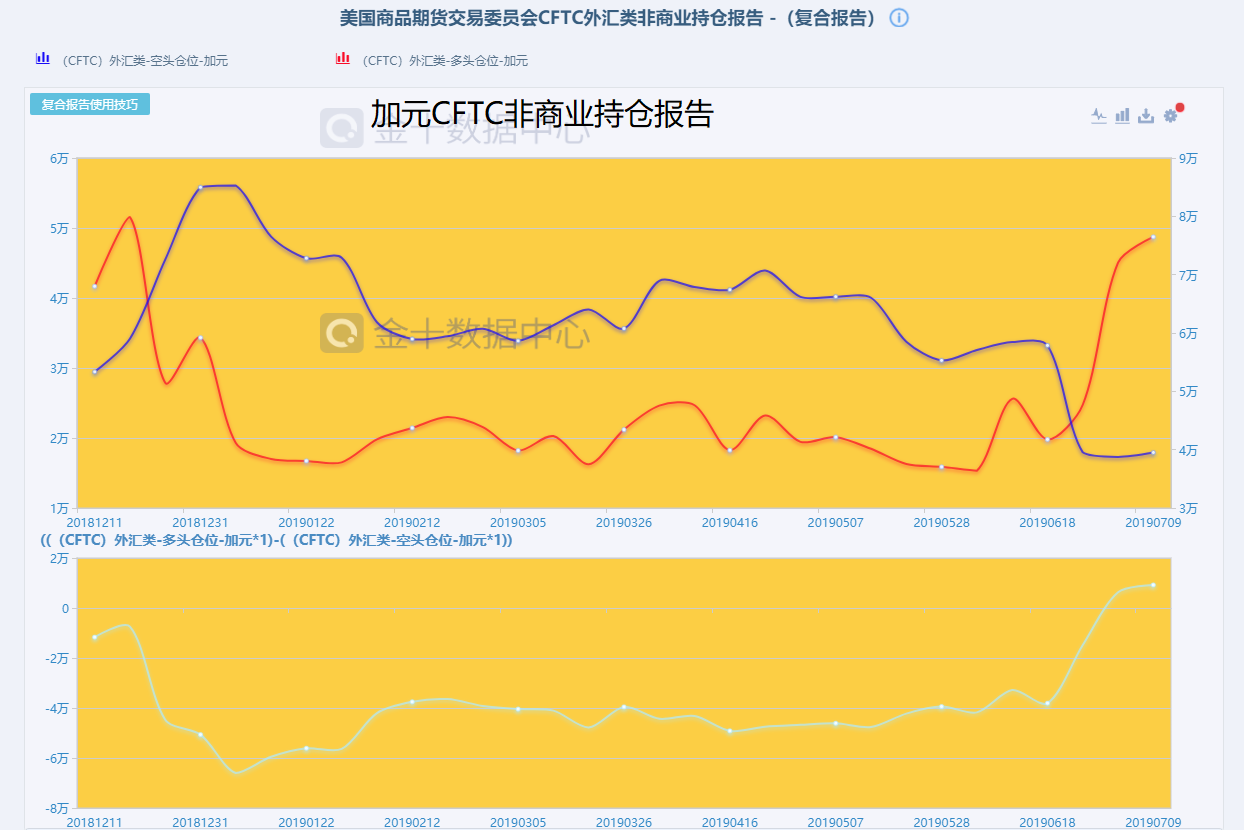
Task: Toggle the 多头仓位-加元 series legend
Action: (x=445, y=61)
